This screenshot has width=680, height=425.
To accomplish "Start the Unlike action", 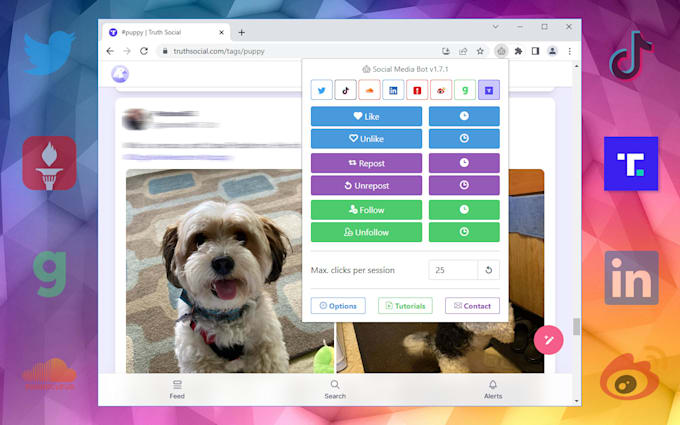I will point(366,139).
